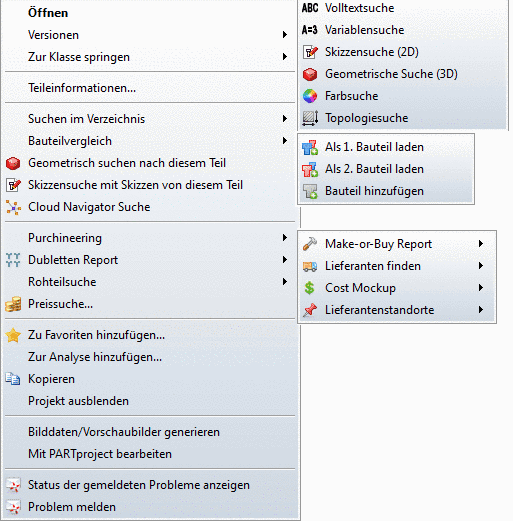Select Status der gemeldeten Probleme anzeigen label
513x521 pixels.
click(x=139, y=485)
